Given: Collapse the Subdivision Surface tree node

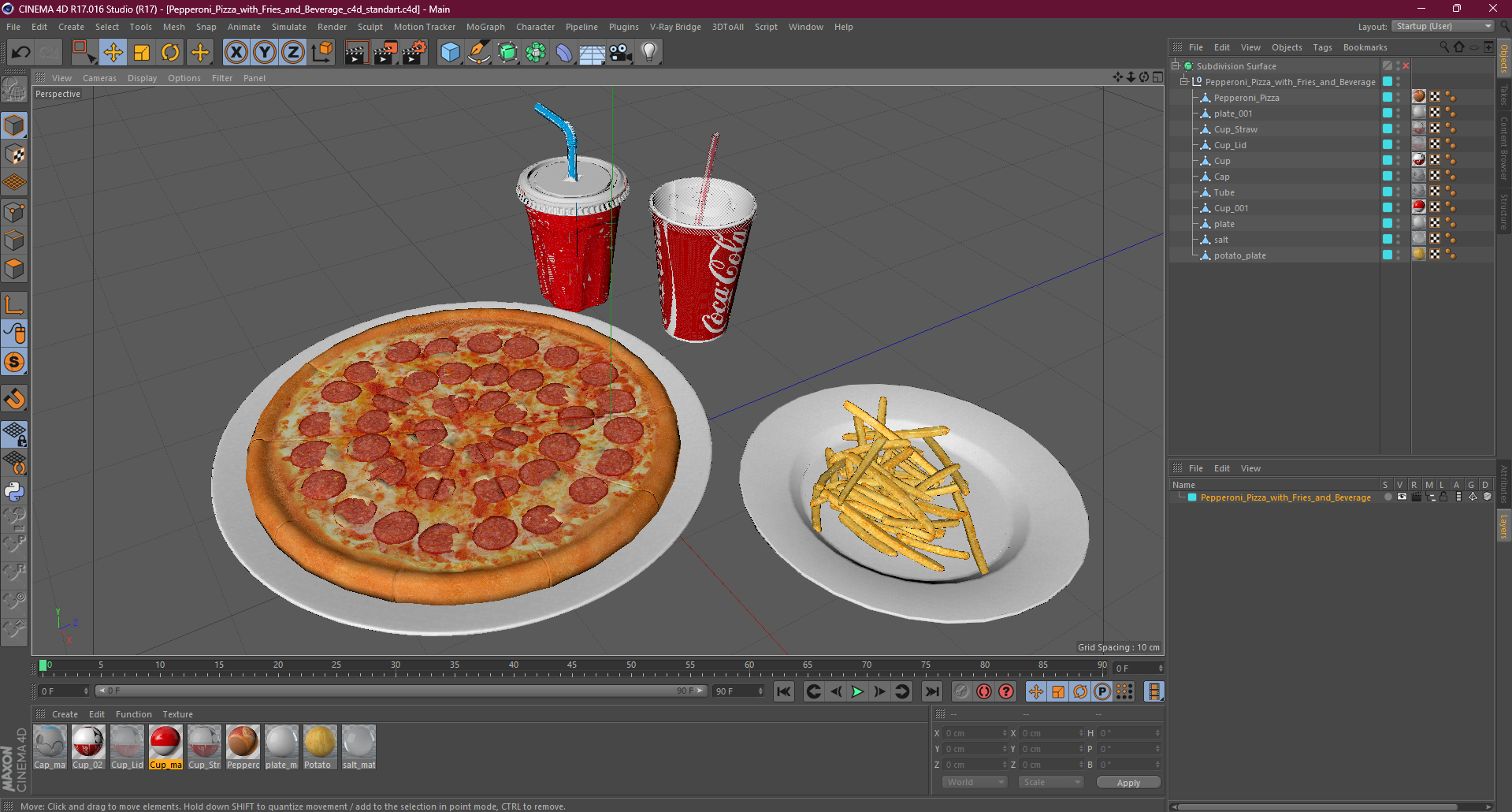Looking at the screenshot, I should pos(1176,66).
